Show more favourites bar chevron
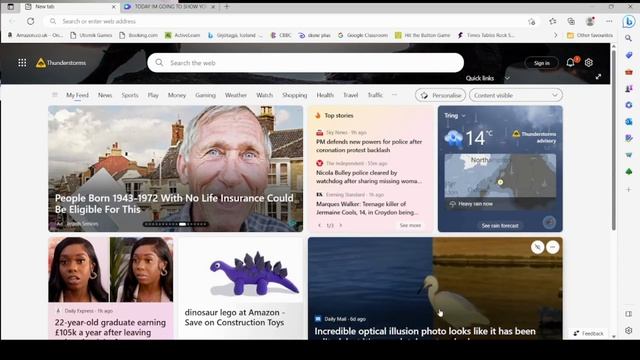Screen dimensions: 640x360 pyautogui.click(x=556, y=36)
